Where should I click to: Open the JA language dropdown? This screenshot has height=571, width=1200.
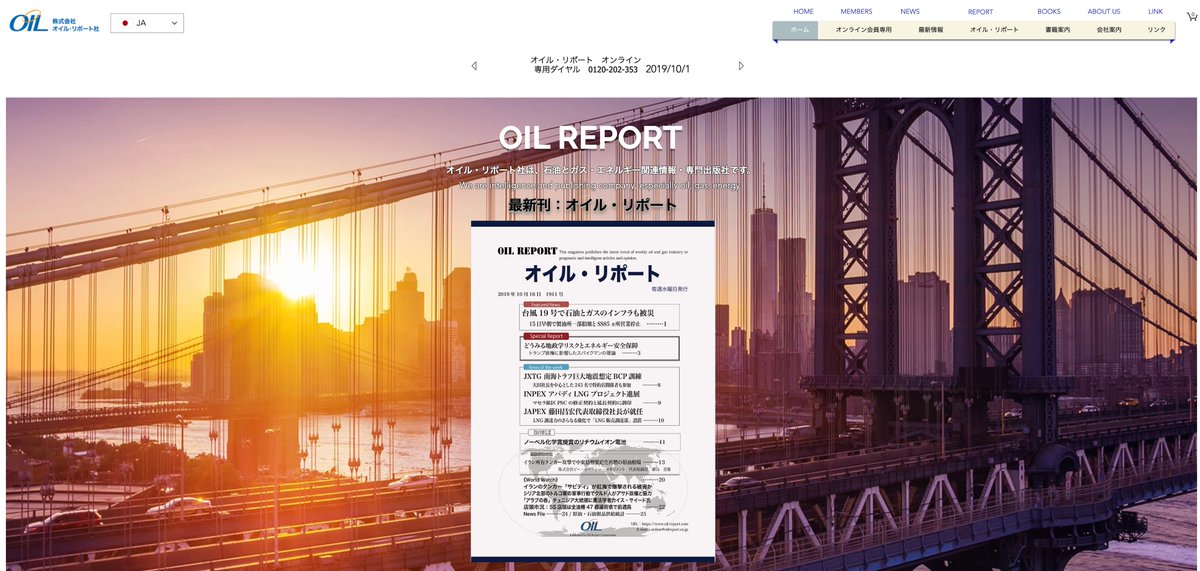point(147,23)
